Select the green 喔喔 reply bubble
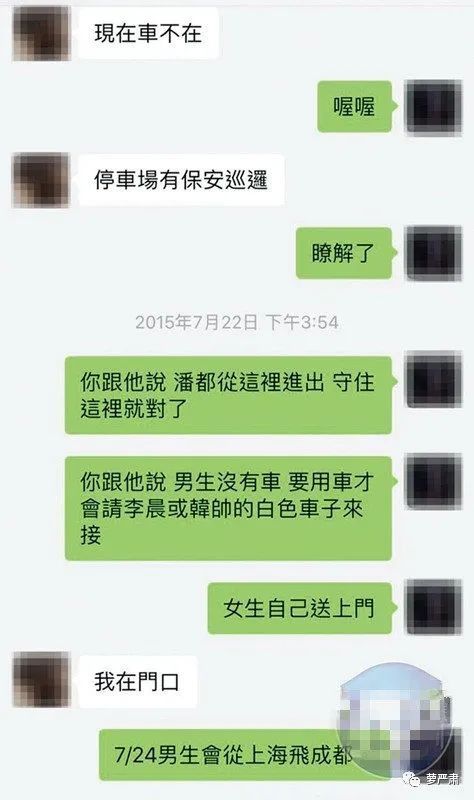474x800 pixels. (x=356, y=107)
